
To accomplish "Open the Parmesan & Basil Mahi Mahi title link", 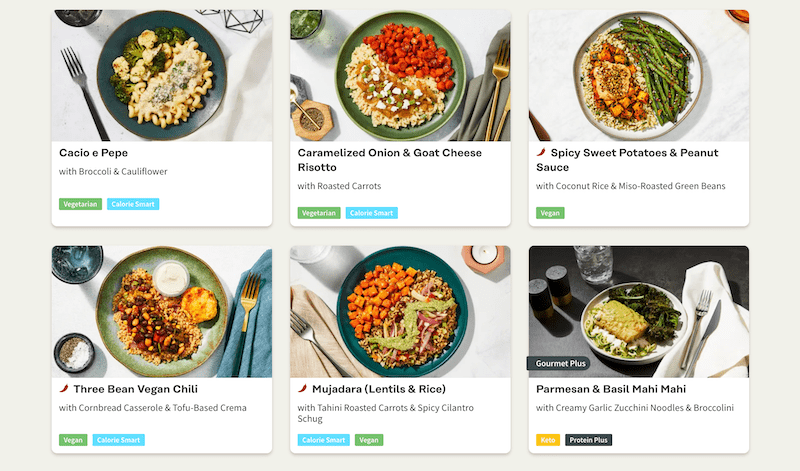I will (x=611, y=389).
